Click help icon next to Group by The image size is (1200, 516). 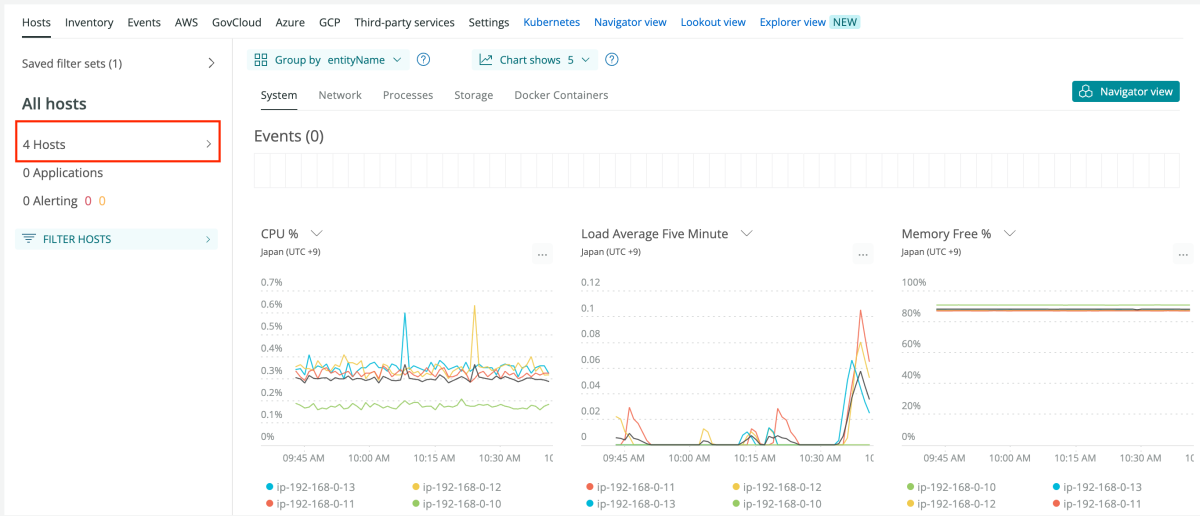pos(423,60)
